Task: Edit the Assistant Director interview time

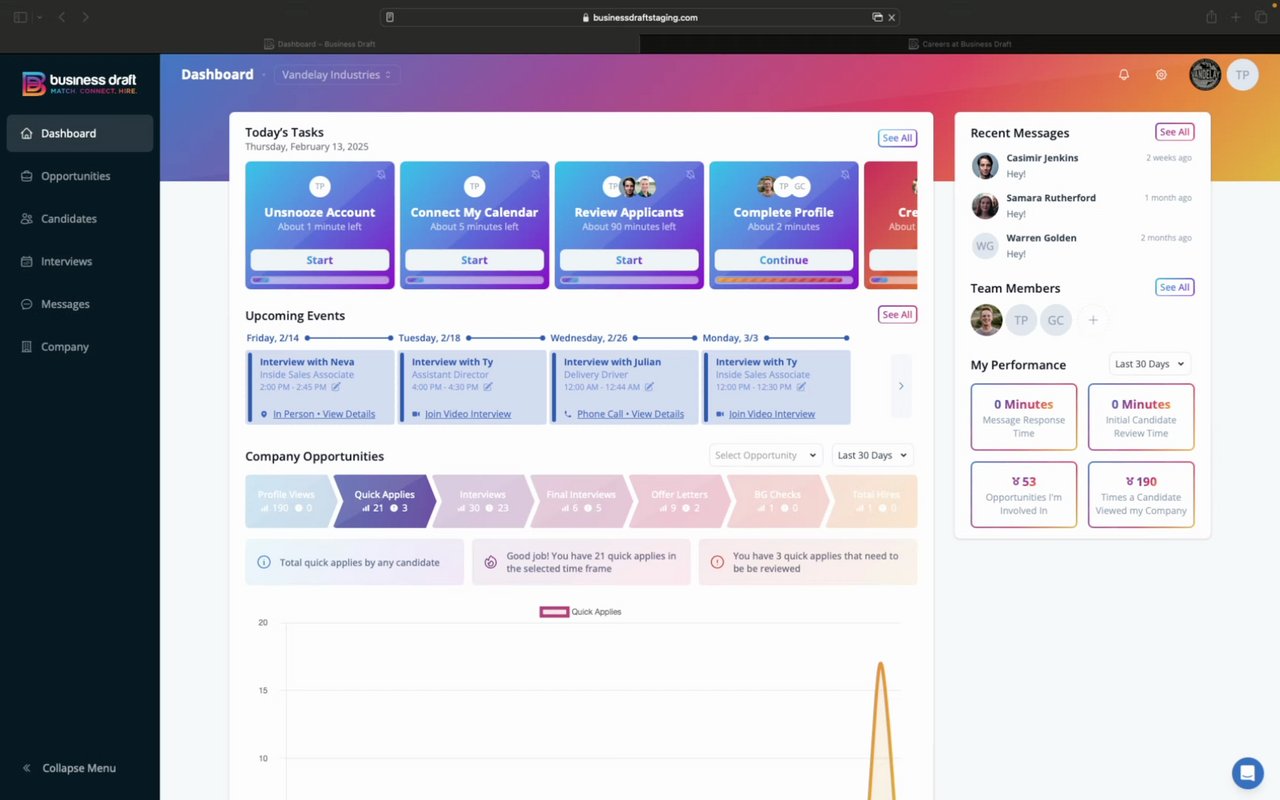Action: [x=488, y=387]
